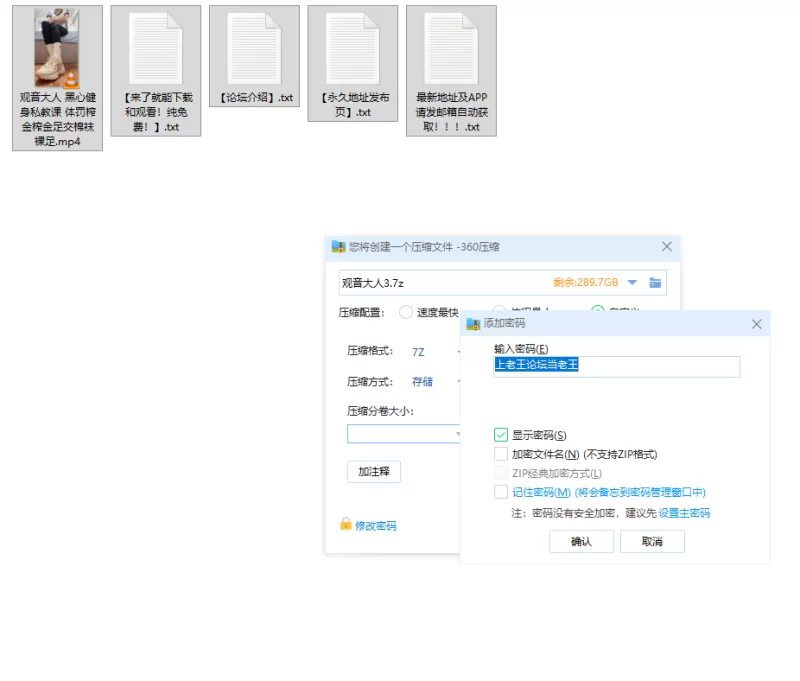Select the 永久地址发布页 txt file
The image size is (800, 681).
(x=353, y=64)
